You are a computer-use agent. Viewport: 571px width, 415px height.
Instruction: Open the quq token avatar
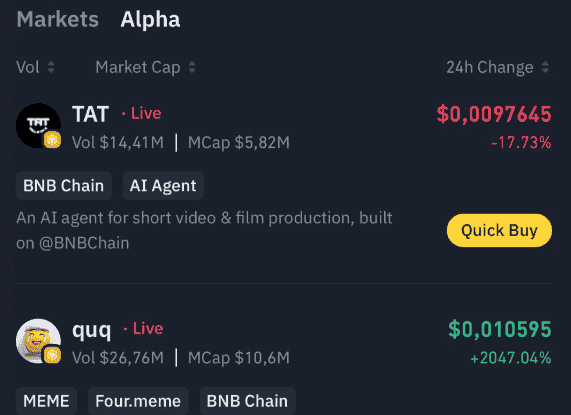coord(38,341)
